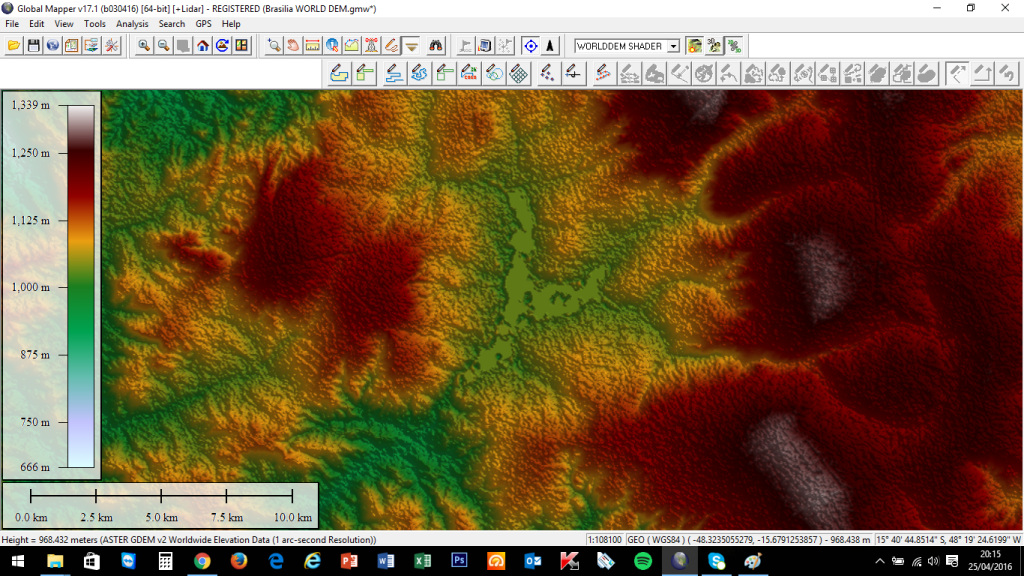Open Google Chrome from the taskbar
Image resolution: width=1024 pixels, height=576 pixels.
click(202, 561)
